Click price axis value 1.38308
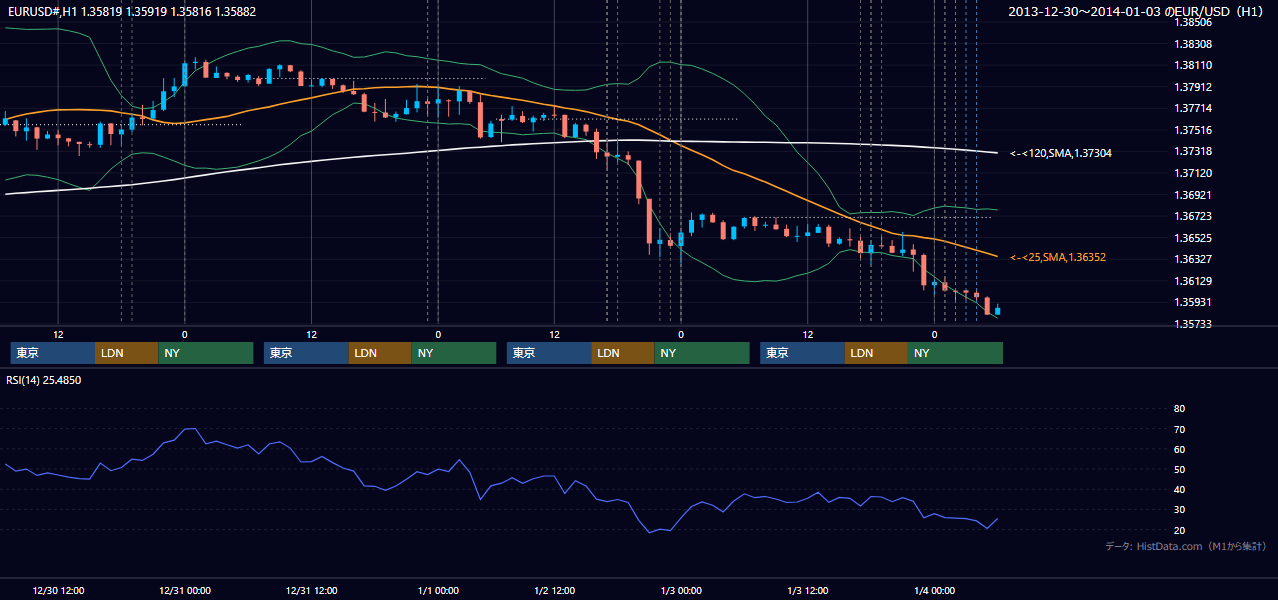 tap(1192, 44)
